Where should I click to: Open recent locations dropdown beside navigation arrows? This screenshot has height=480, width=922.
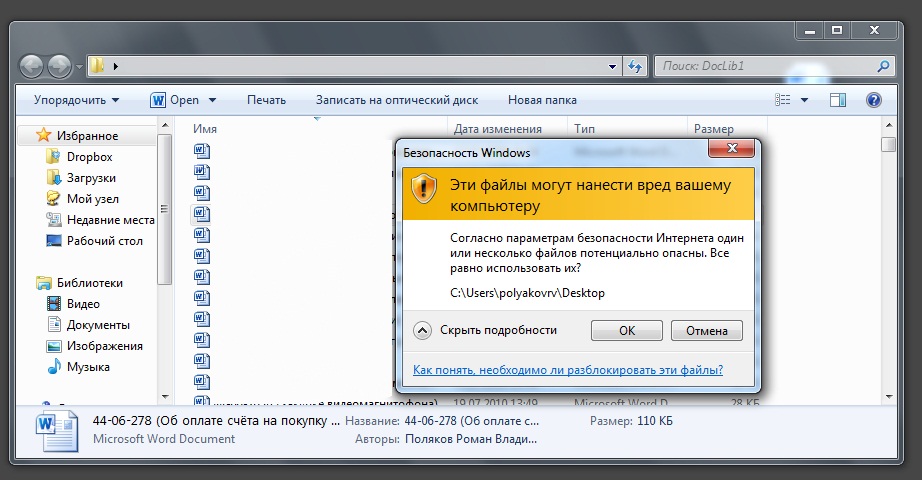tap(79, 67)
